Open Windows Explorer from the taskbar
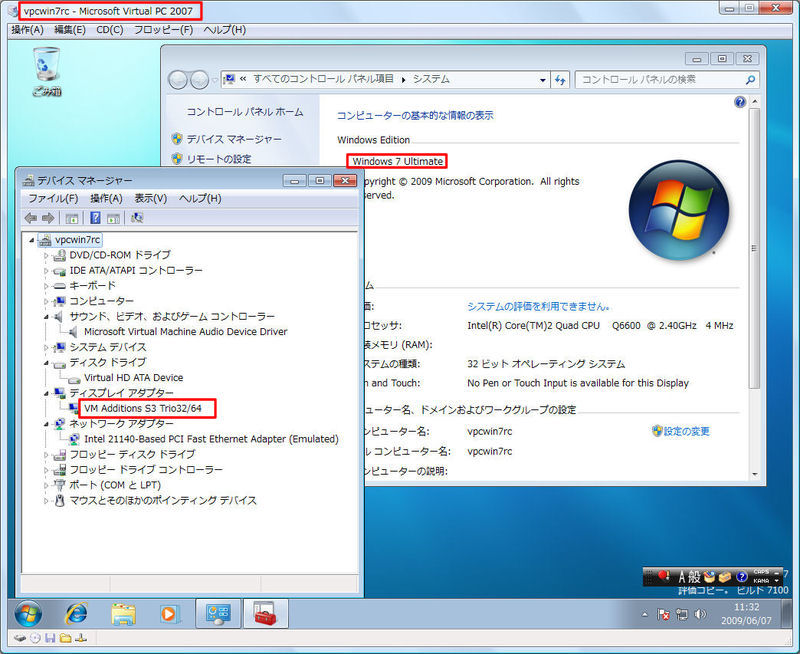The height and width of the screenshot is (654, 800). pyautogui.click(x=123, y=614)
